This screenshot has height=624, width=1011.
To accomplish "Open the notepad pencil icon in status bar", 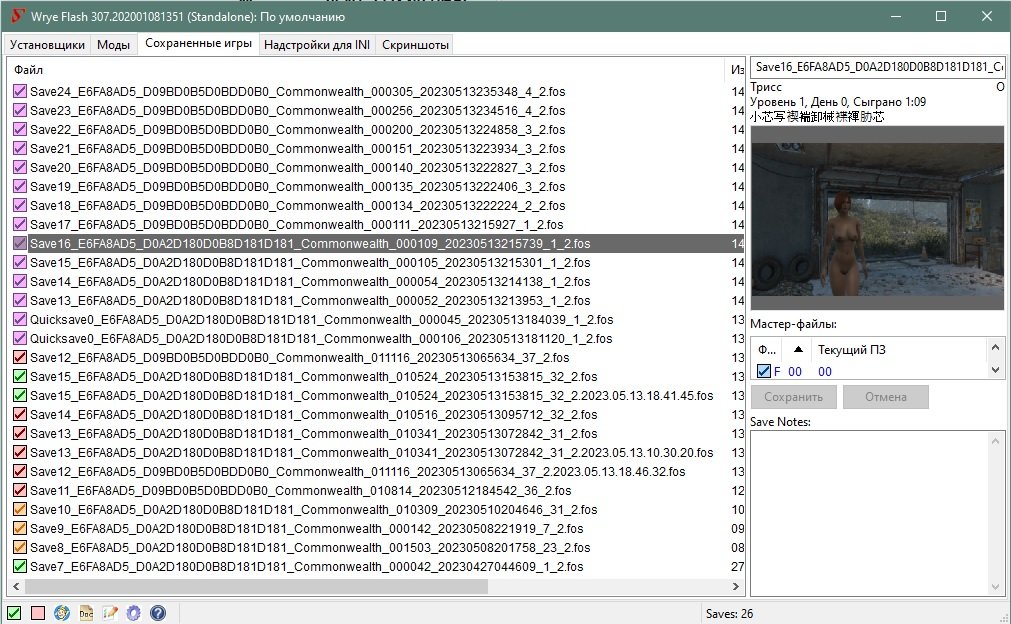I will click(110, 612).
